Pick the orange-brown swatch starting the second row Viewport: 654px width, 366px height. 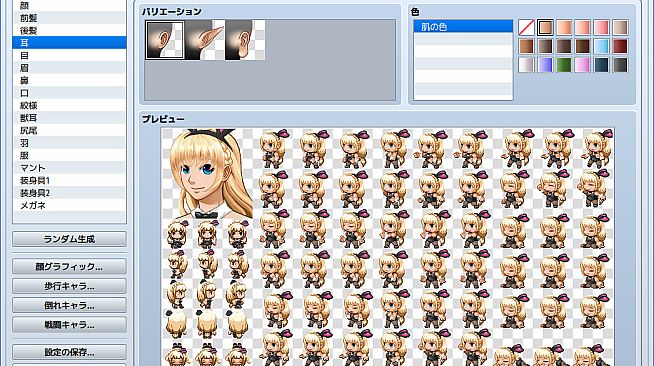526,46
